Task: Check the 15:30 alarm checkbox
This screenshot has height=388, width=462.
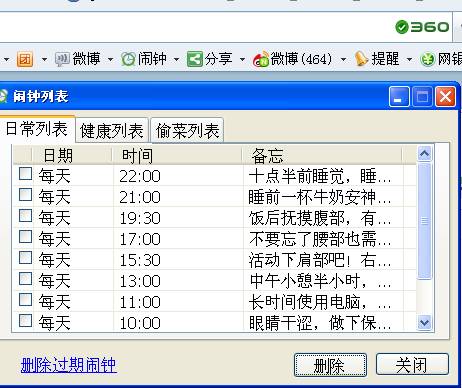Action: coord(25,258)
